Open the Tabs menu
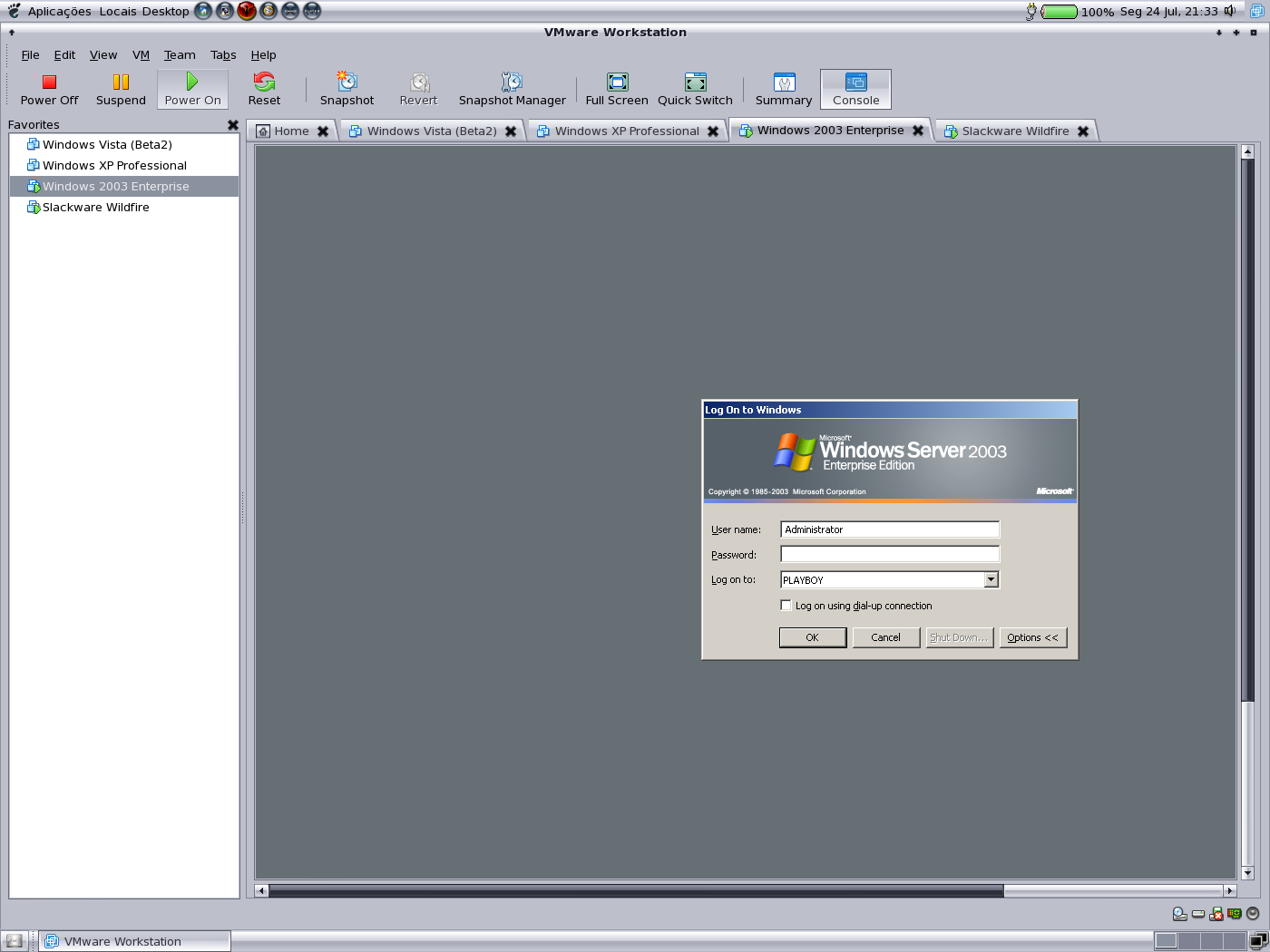The width and height of the screenshot is (1270, 952). pos(223,55)
